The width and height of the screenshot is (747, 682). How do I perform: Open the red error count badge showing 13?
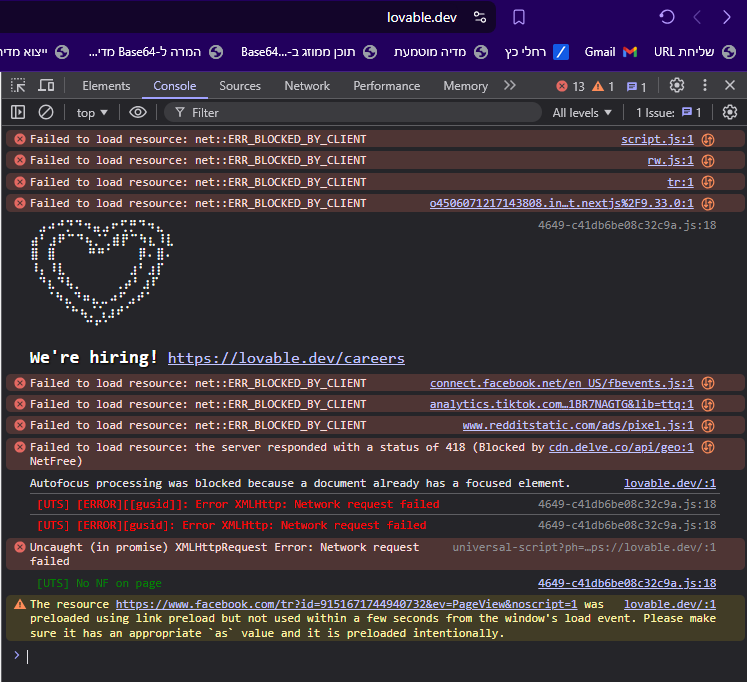pyautogui.click(x=570, y=87)
